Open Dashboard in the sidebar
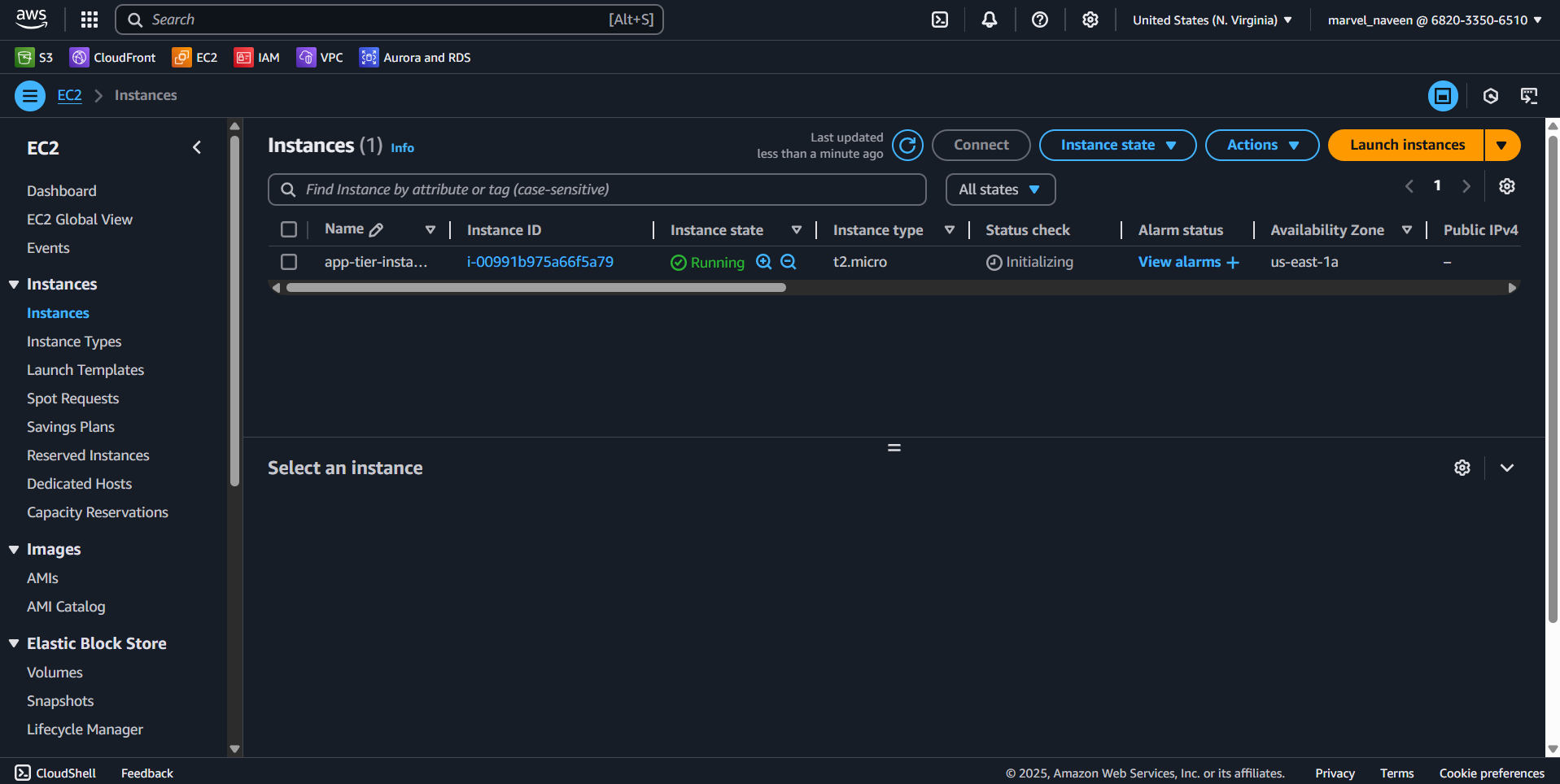1560x784 pixels. [x=62, y=191]
